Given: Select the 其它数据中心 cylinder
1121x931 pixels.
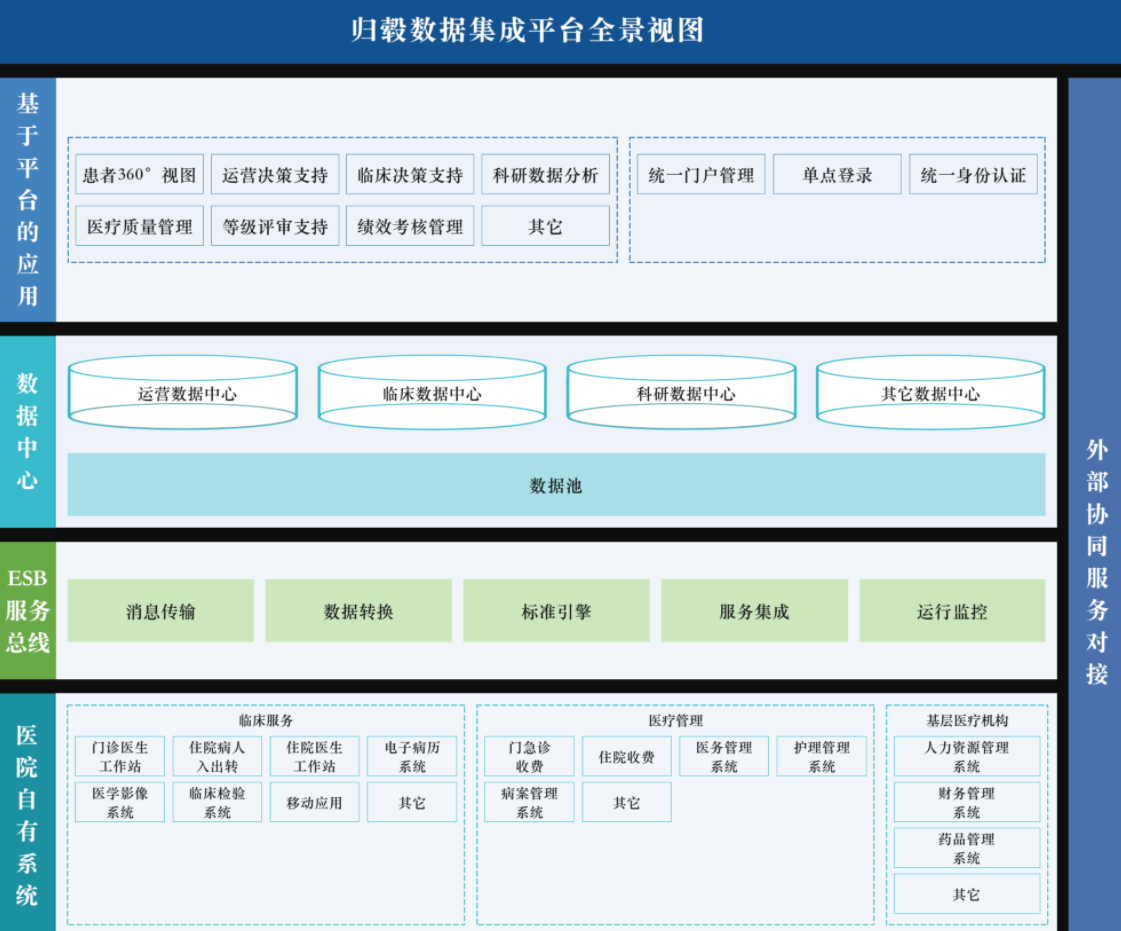Looking at the screenshot, I should pyautogui.click(x=930, y=393).
